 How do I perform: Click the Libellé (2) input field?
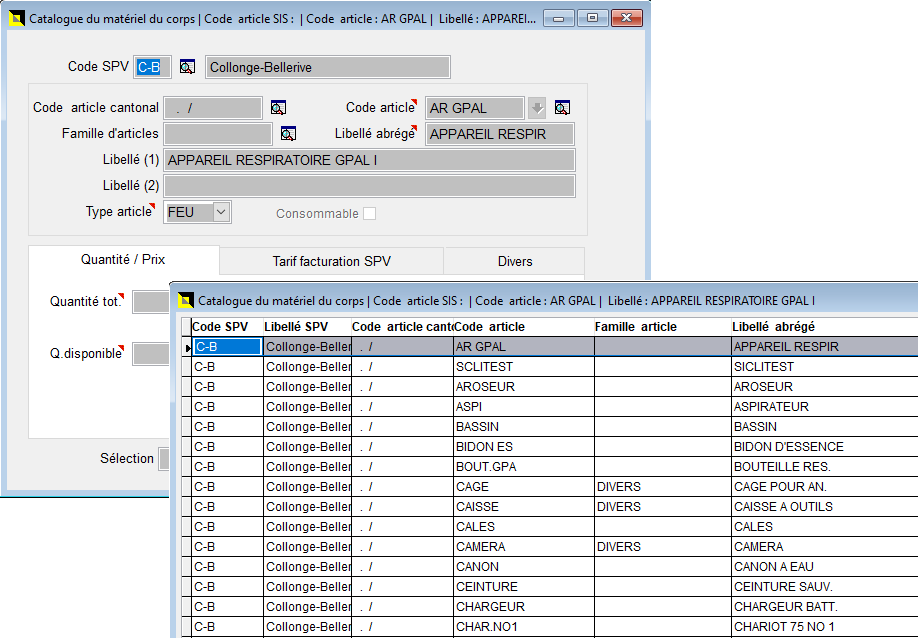click(x=369, y=186)
